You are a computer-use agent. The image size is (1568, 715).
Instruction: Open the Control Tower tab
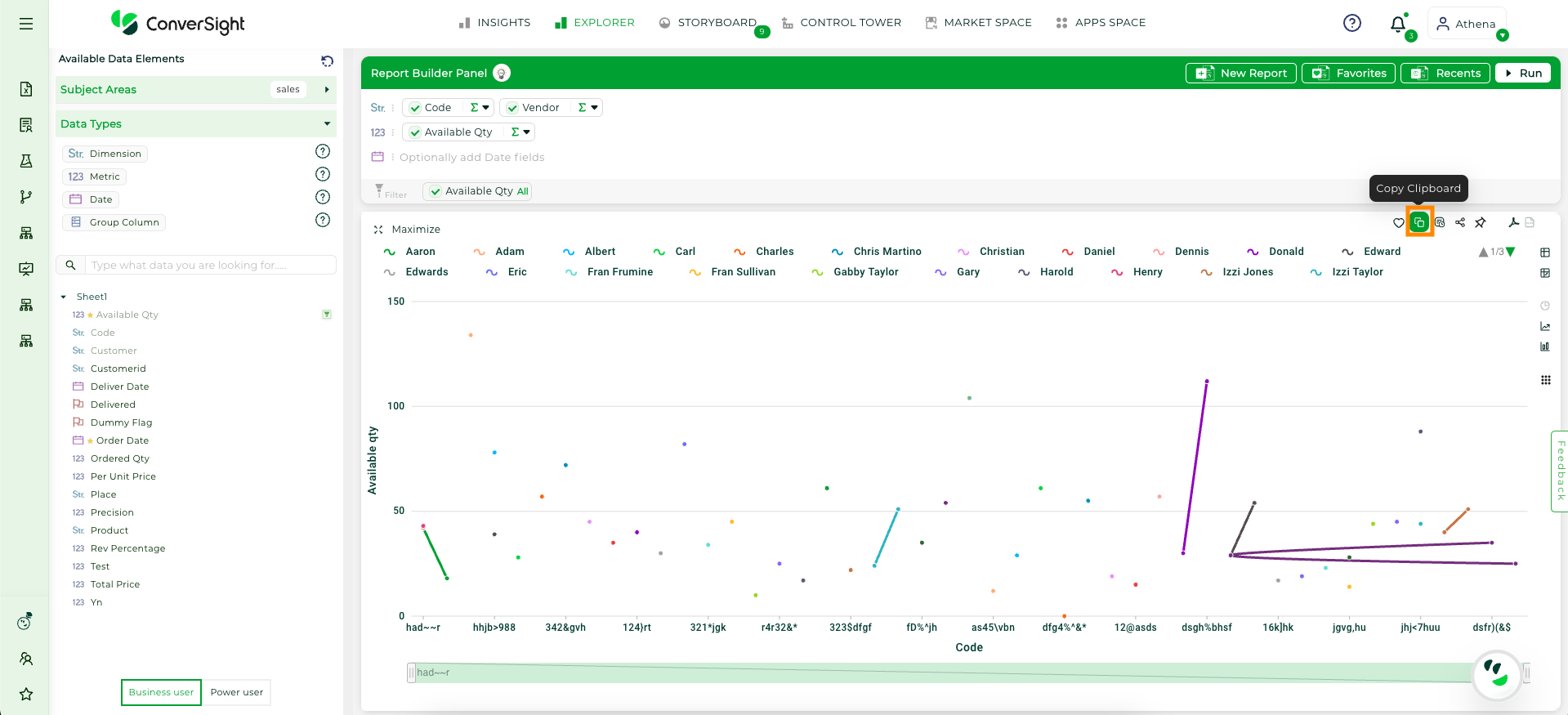pyautogui.click(x=842, y=23)
